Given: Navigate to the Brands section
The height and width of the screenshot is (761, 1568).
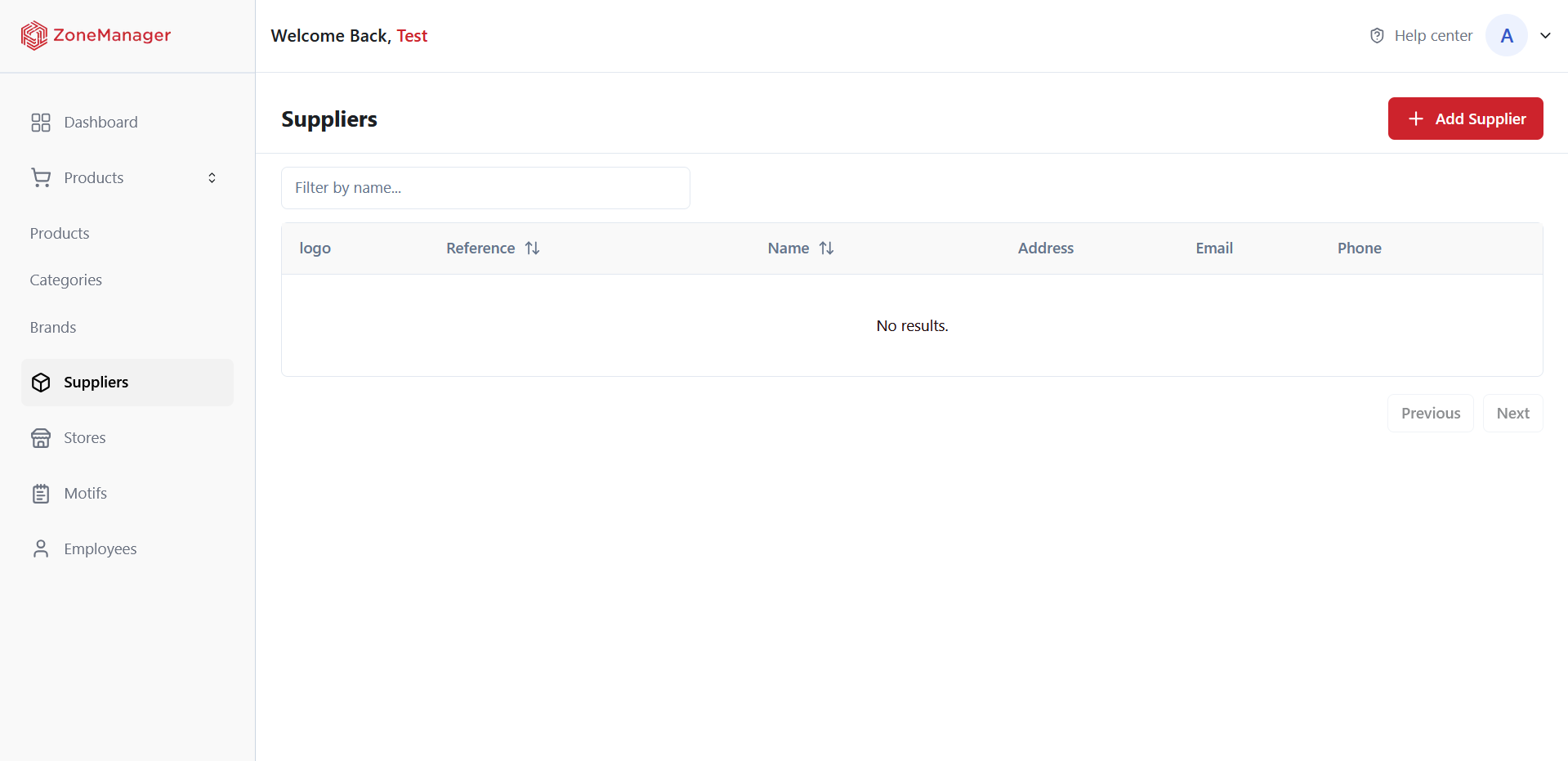Looking at the screenshot, I should pos(52,327).
